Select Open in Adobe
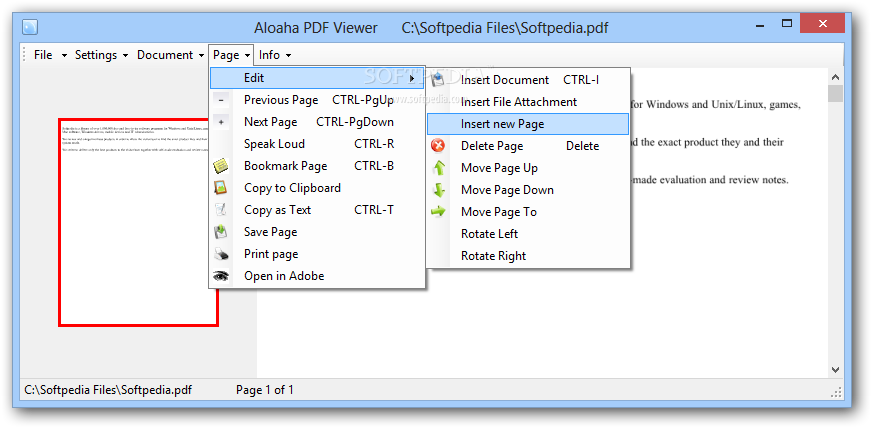This screenshot has height=428, width=872. [x=317, y=276]
